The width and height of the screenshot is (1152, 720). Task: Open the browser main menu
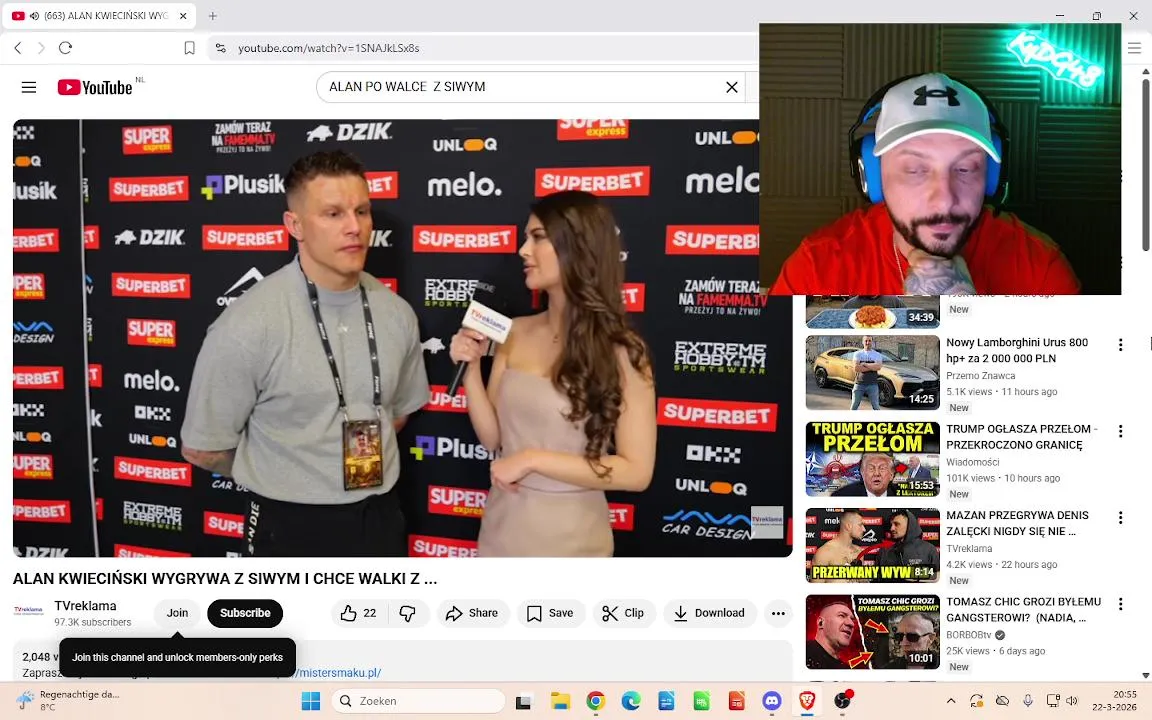[x=1134, y=48]
